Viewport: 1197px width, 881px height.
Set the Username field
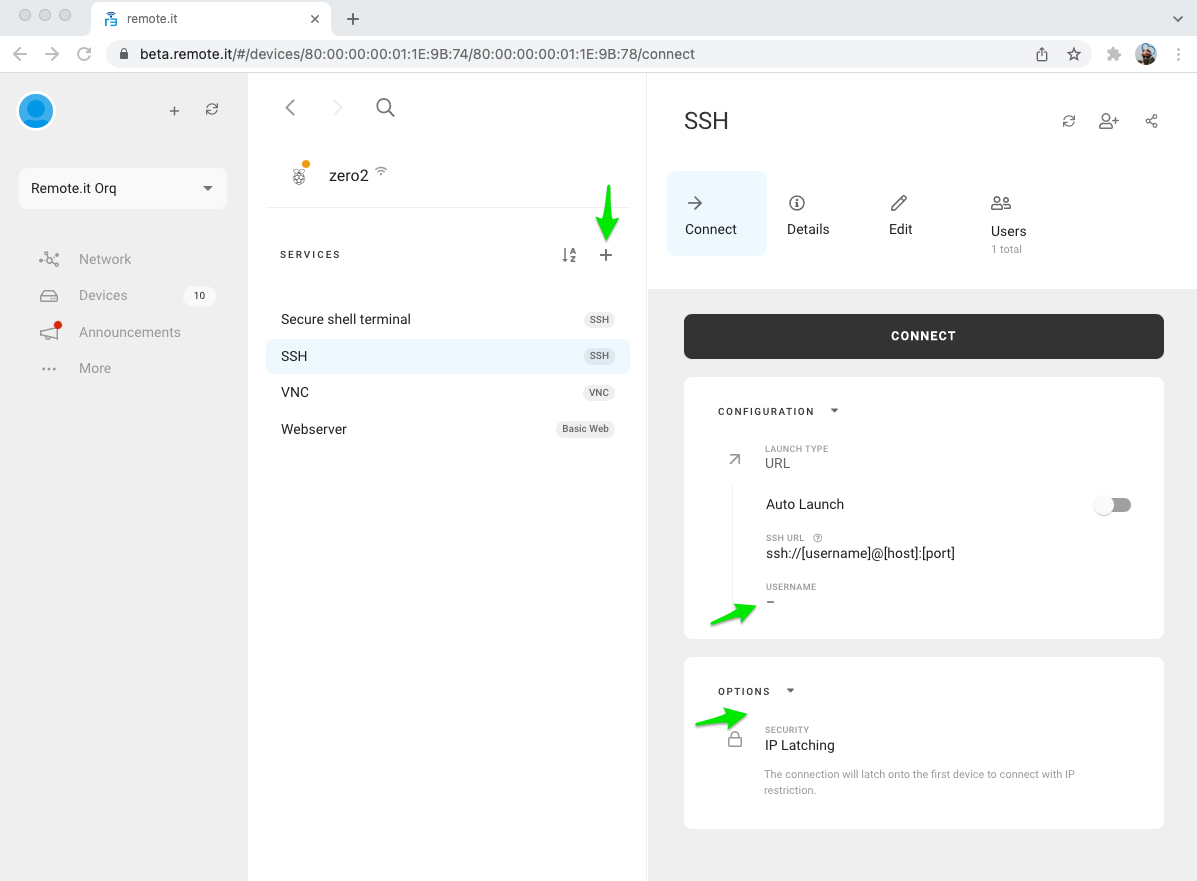click(x=791, y=595)
